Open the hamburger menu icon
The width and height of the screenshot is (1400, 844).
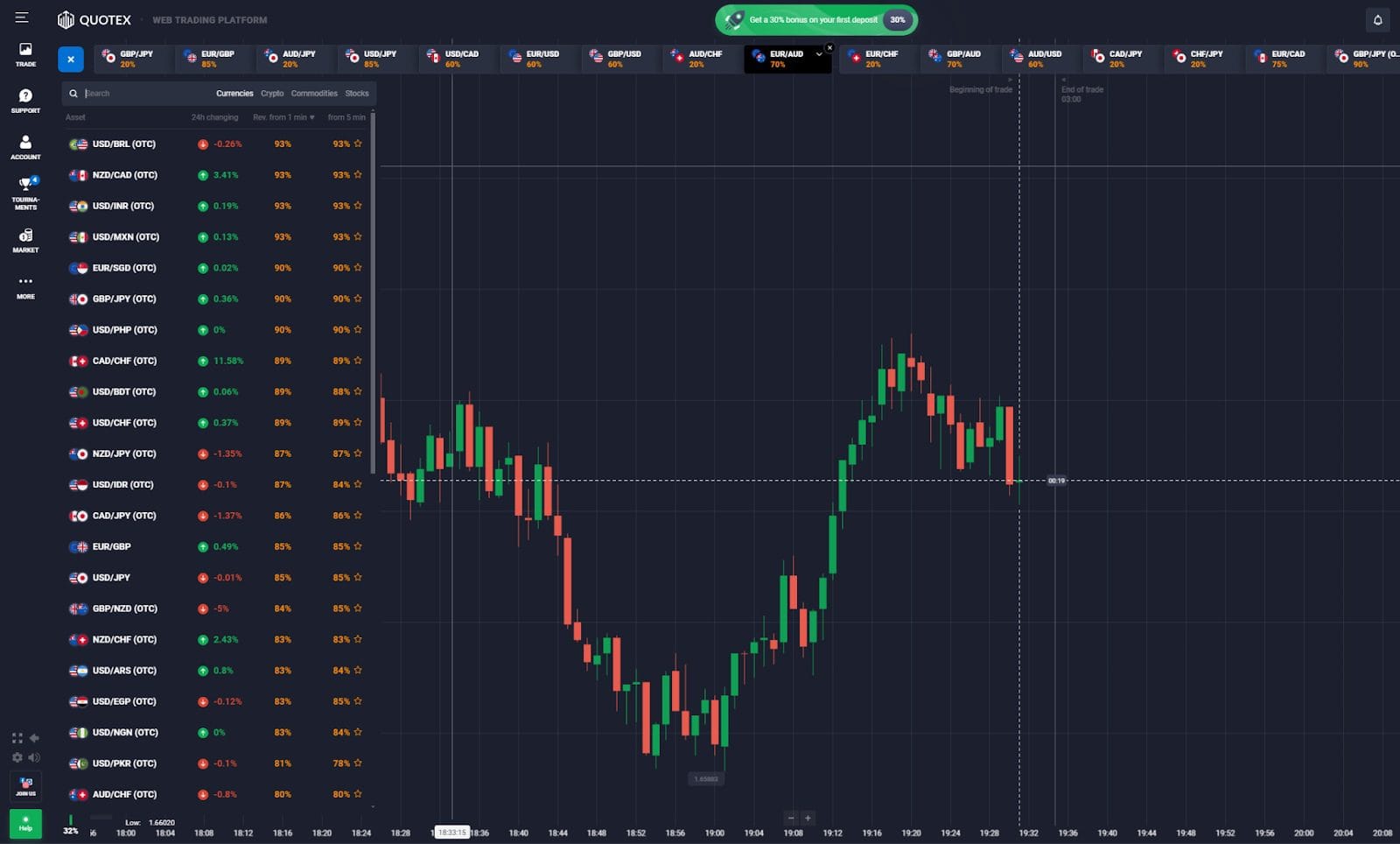click(x=22, y=18)
